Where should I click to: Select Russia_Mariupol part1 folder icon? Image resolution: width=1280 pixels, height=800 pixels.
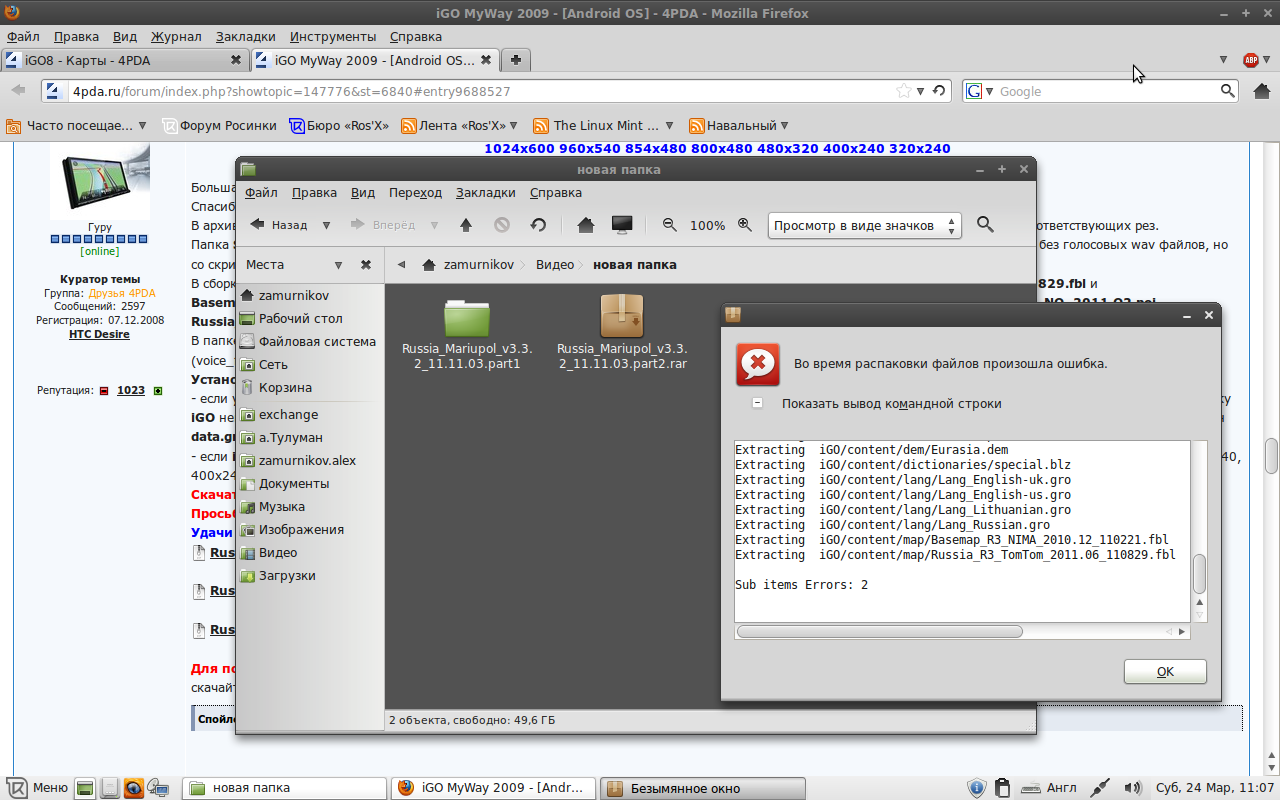pyautogui.click(x=467, y=317)
